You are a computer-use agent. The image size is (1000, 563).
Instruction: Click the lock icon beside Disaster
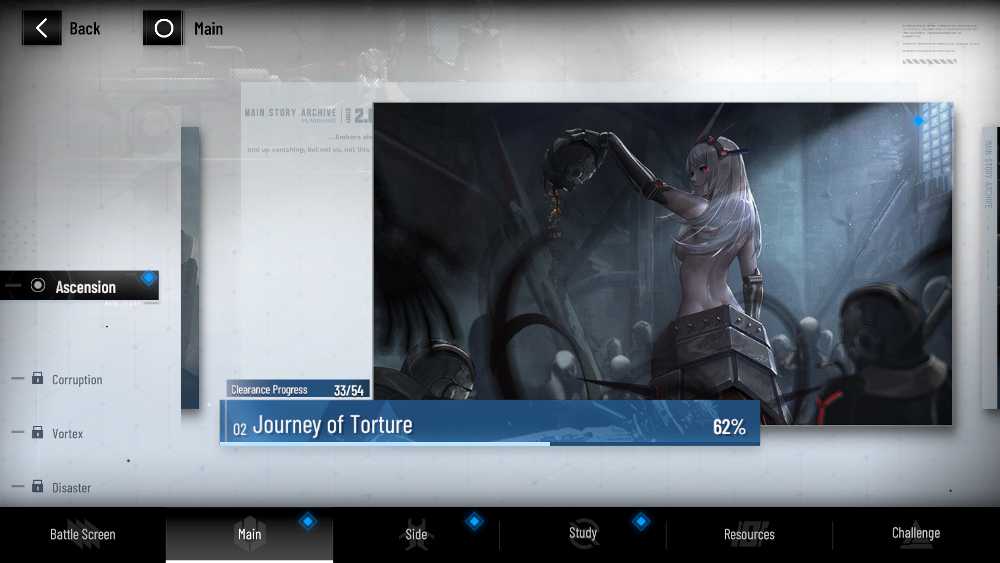[38, 486]
